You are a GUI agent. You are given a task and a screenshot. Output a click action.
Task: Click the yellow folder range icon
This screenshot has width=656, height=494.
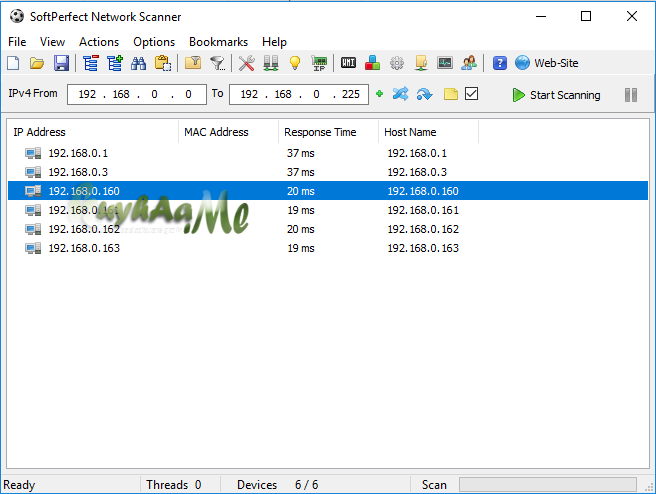(451, 94)
